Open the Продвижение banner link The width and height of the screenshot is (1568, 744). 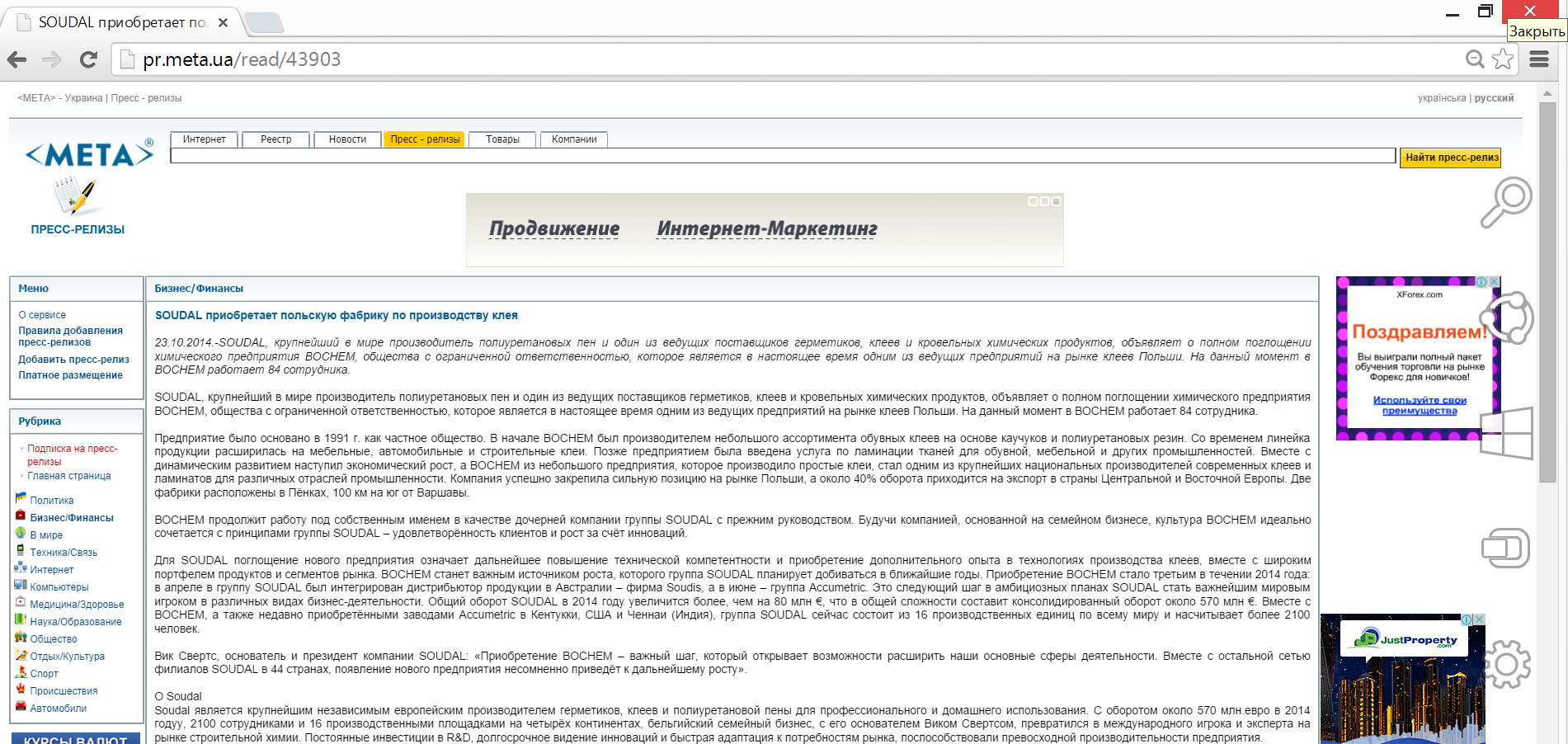(554, 228)
